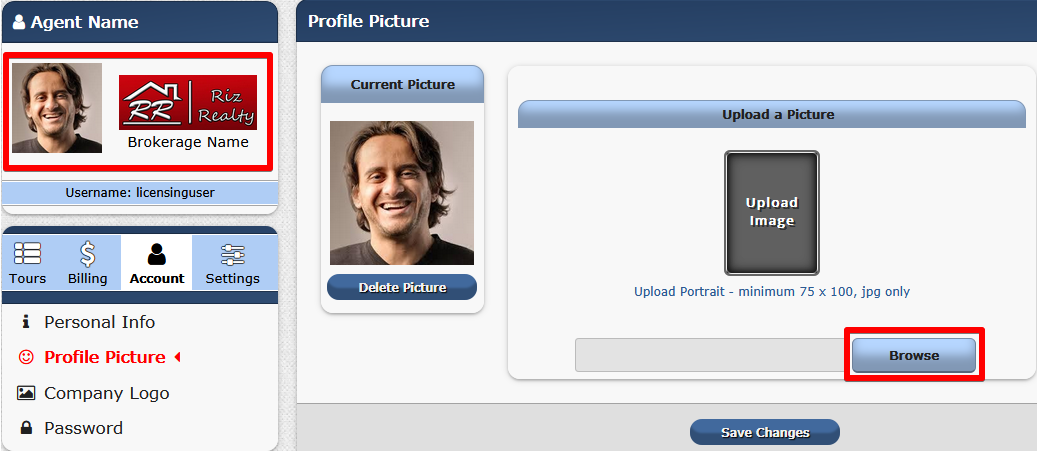Click the Company Logo image icon

tap(26, 393)
